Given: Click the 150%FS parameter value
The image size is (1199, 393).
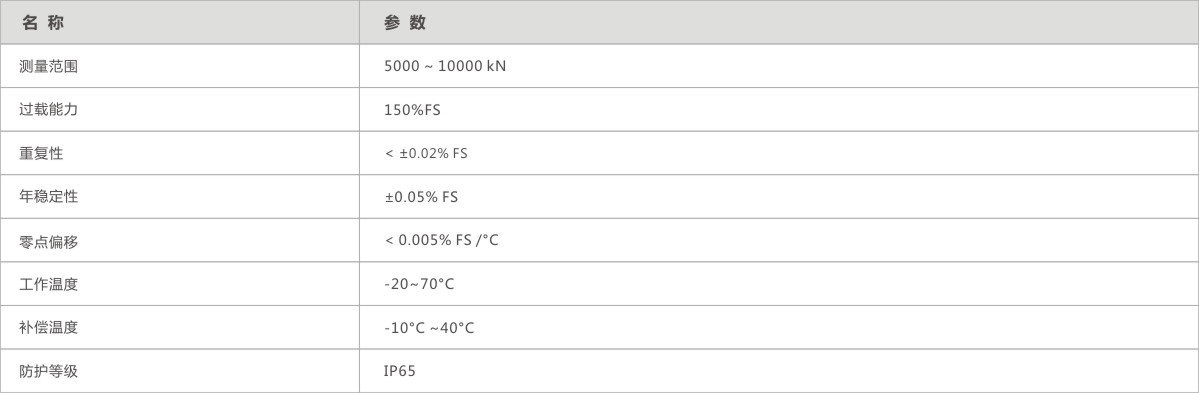Looking at the screenshot, I should [412, 110].
